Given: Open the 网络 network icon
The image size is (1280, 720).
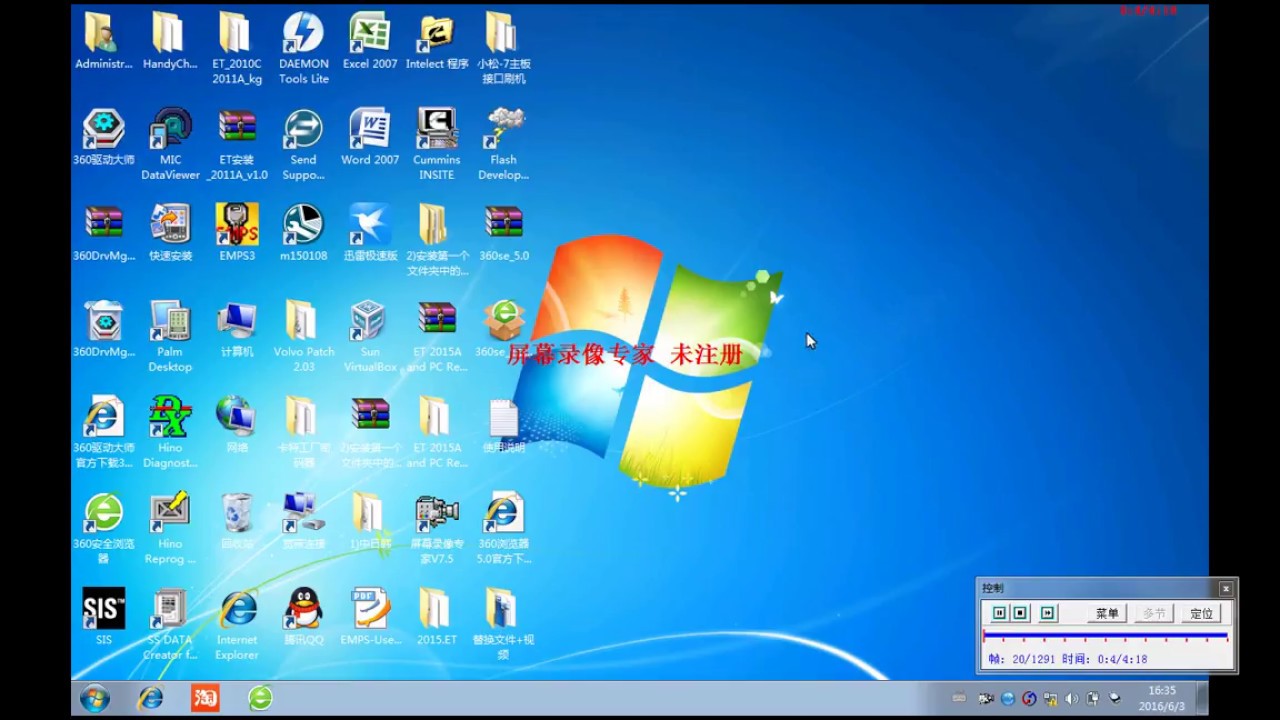Looking at the screenshot, I should tap(237, 424).
